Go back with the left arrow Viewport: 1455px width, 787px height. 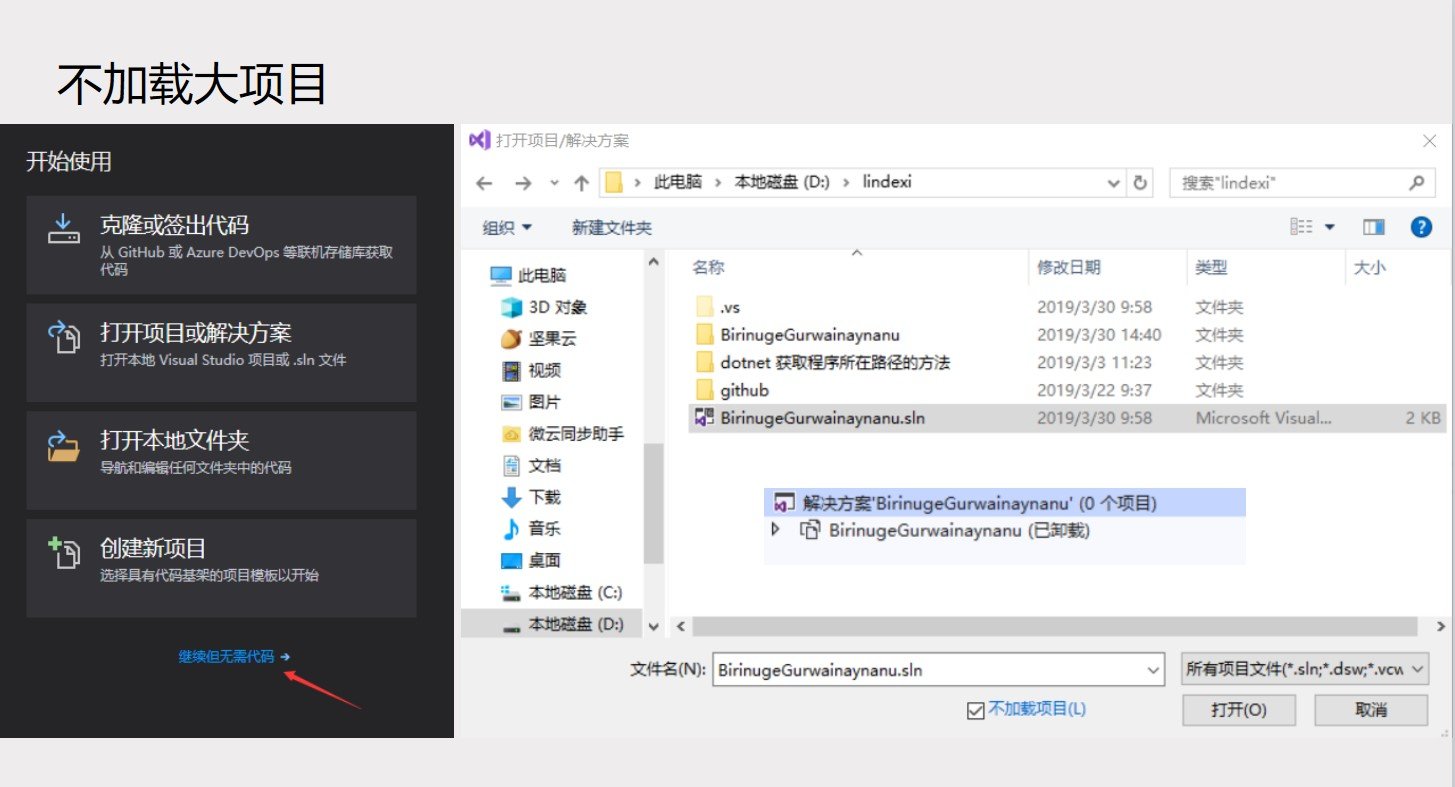485,183
